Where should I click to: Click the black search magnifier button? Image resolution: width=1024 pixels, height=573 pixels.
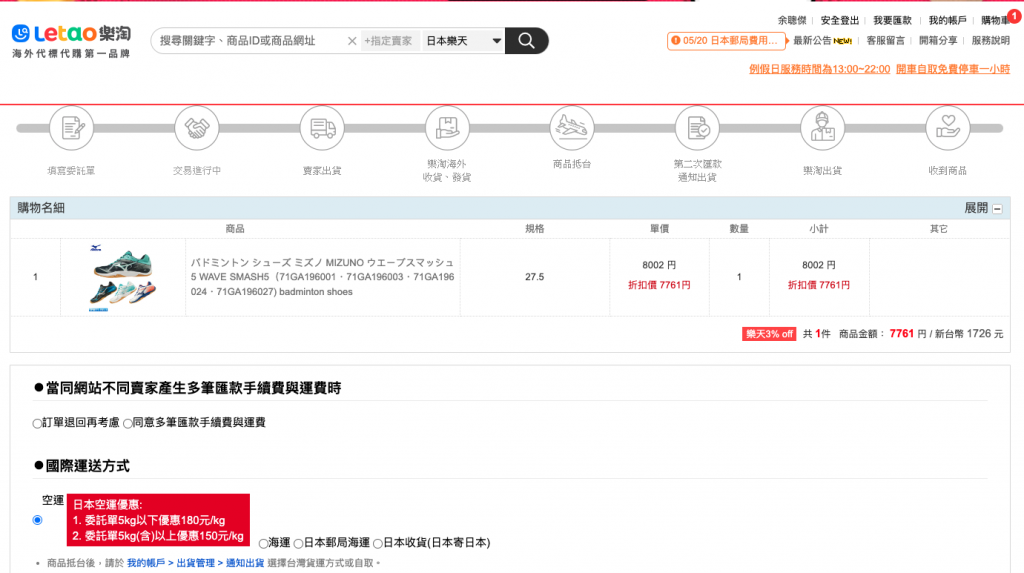coord(526,41)
